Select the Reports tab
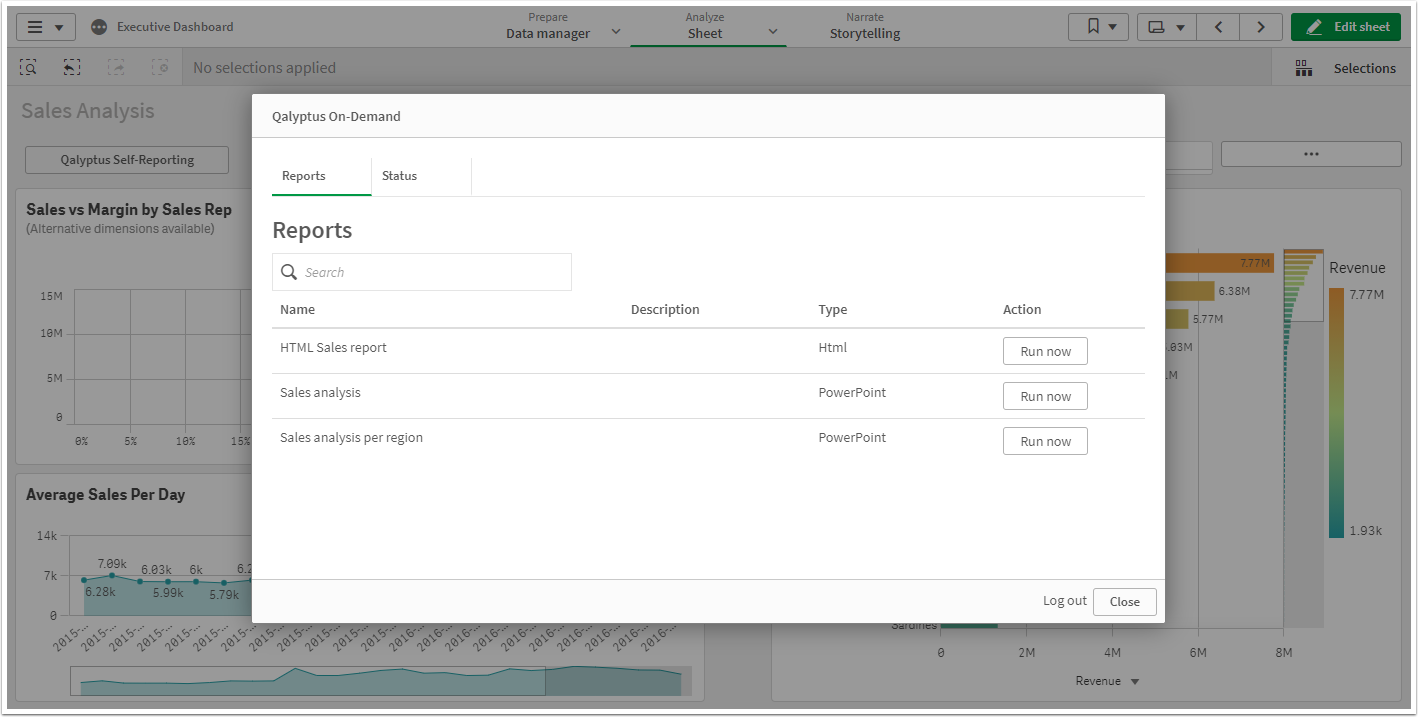 [304, 176]
